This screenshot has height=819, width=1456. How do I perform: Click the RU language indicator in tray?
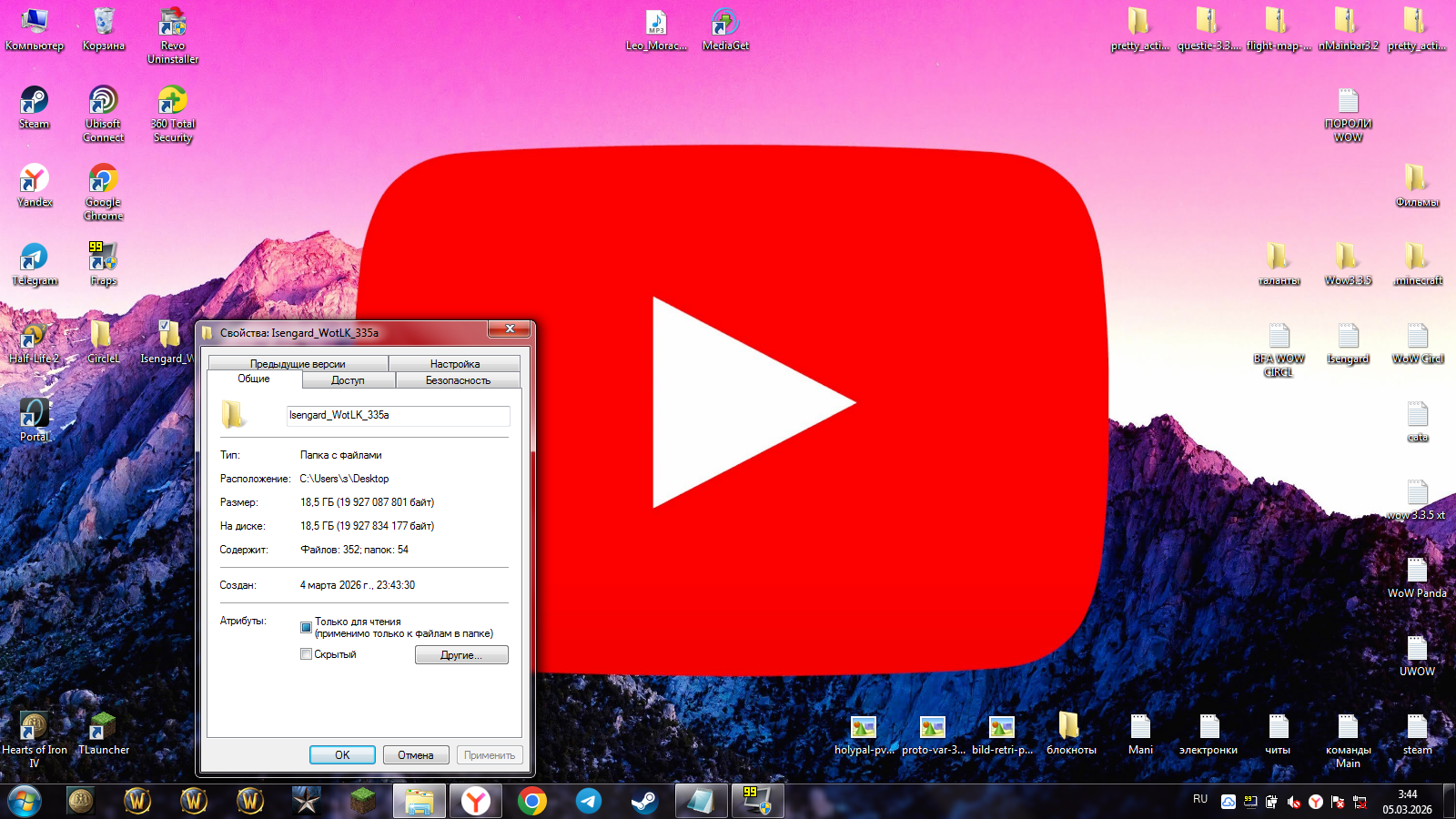1200,799
